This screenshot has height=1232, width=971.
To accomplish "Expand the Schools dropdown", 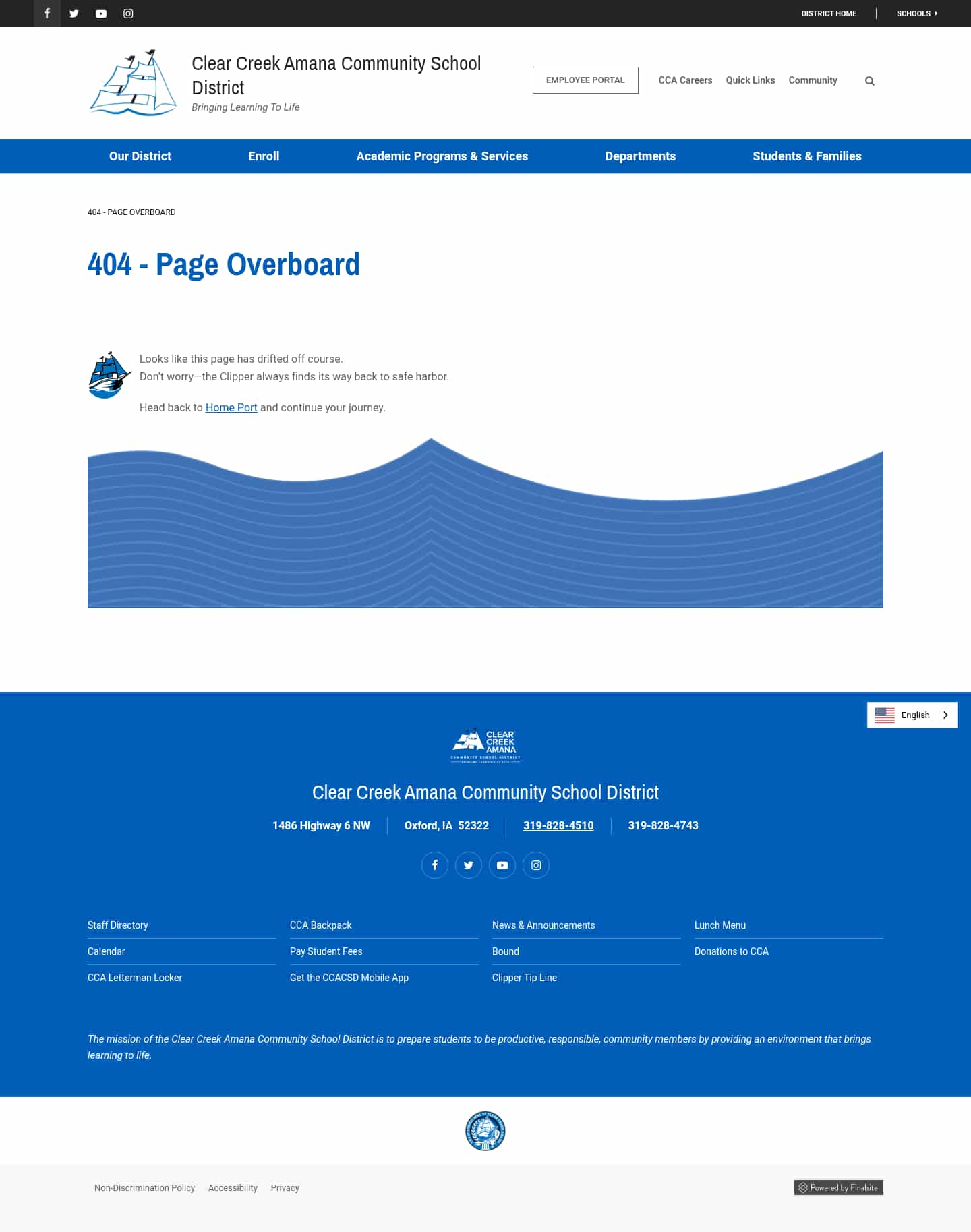I will point(916,13).
